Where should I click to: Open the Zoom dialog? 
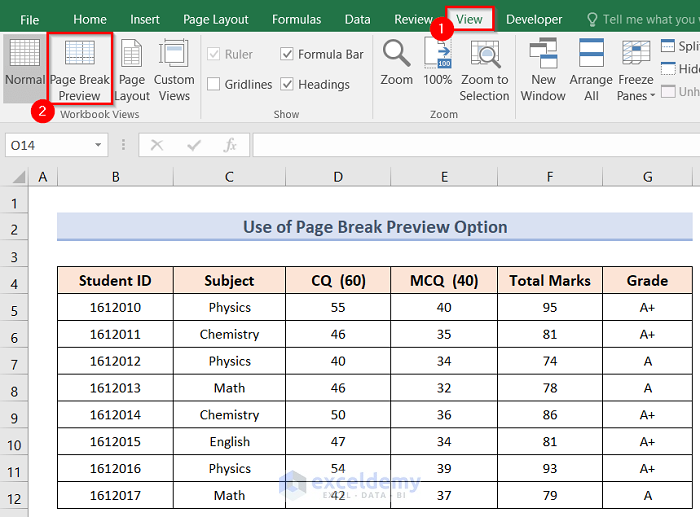(396, 63)
